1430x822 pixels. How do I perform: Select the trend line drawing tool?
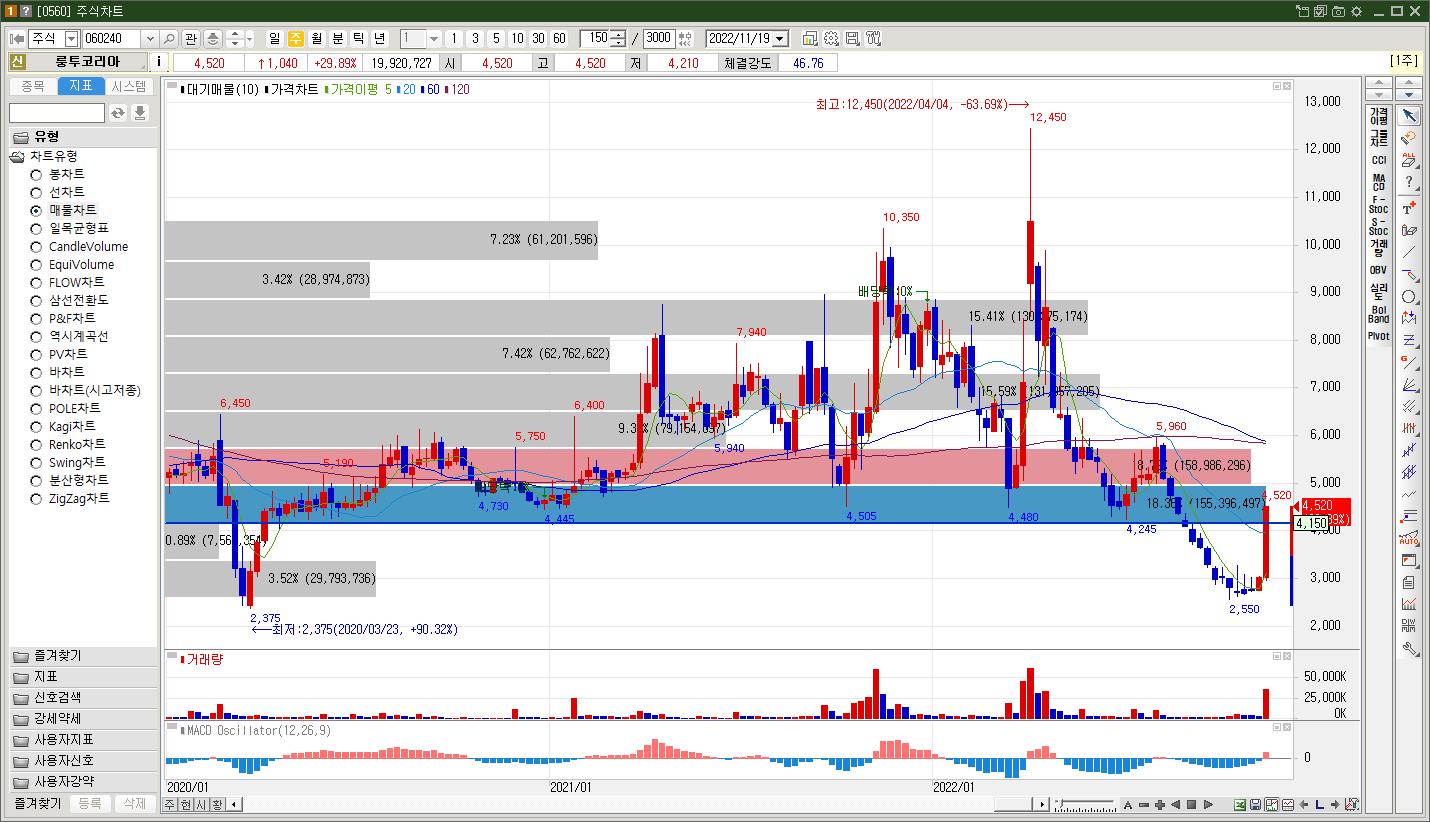[1409, 252]
